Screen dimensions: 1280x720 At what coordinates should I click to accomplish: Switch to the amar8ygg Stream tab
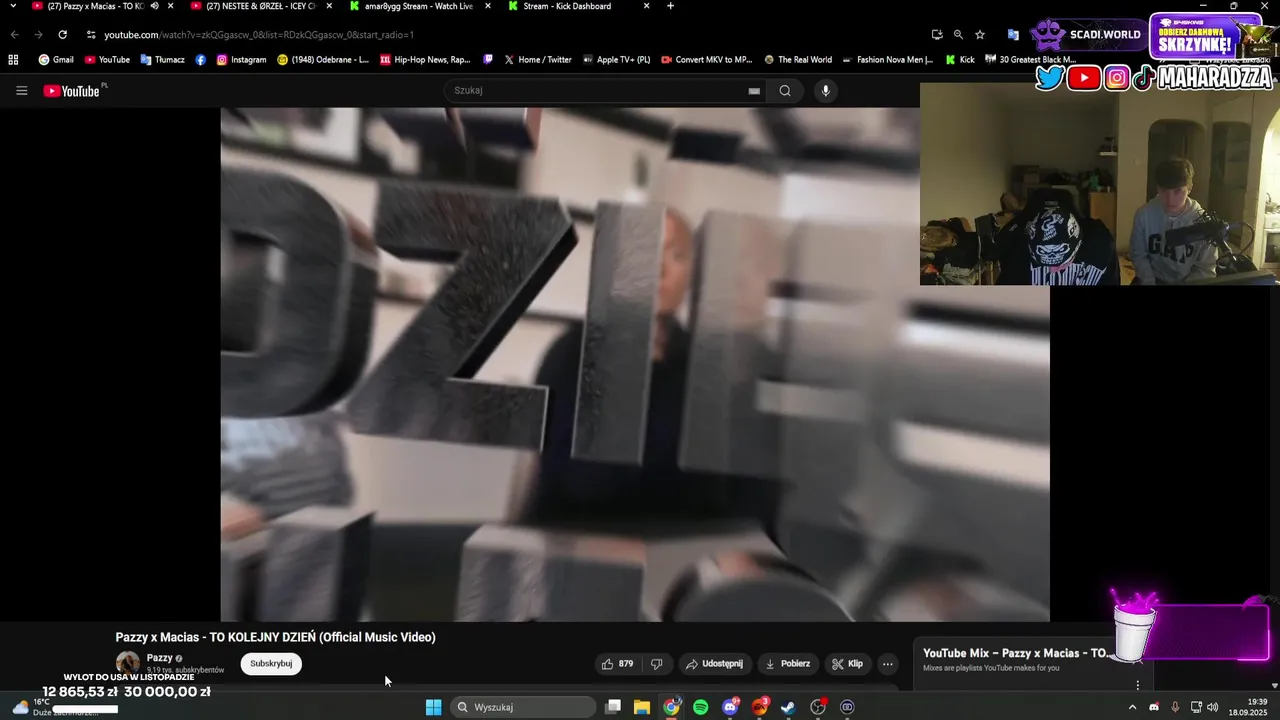[x=418, y=6]
